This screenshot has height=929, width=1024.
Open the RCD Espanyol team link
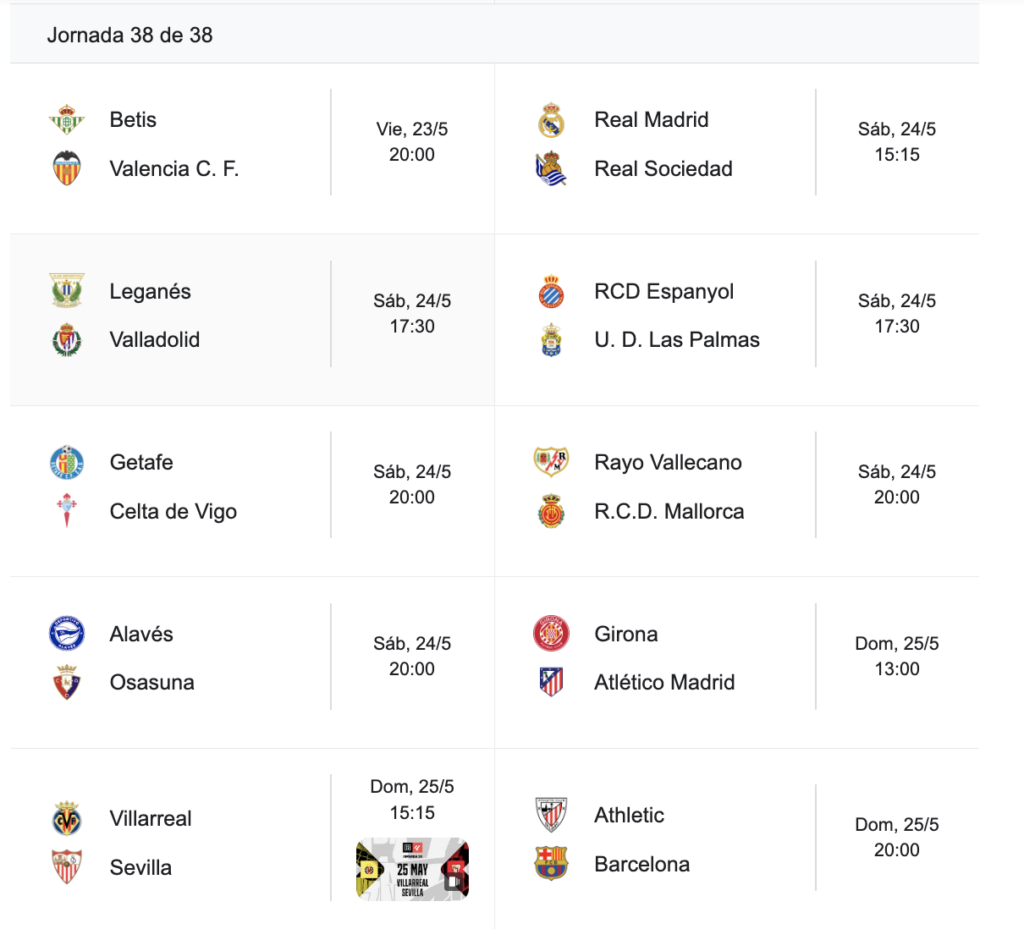(x=664, y=291)
